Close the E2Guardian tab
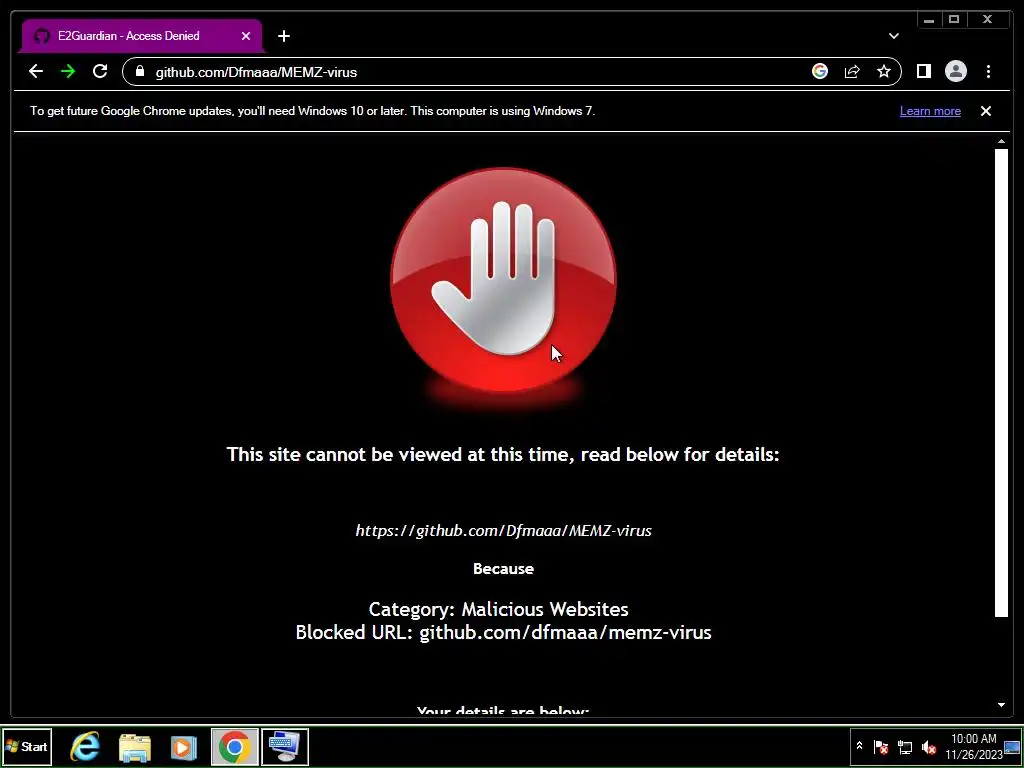Image resolution: width=1024 pixels, height=768 pixels. (x=246, y=36)
